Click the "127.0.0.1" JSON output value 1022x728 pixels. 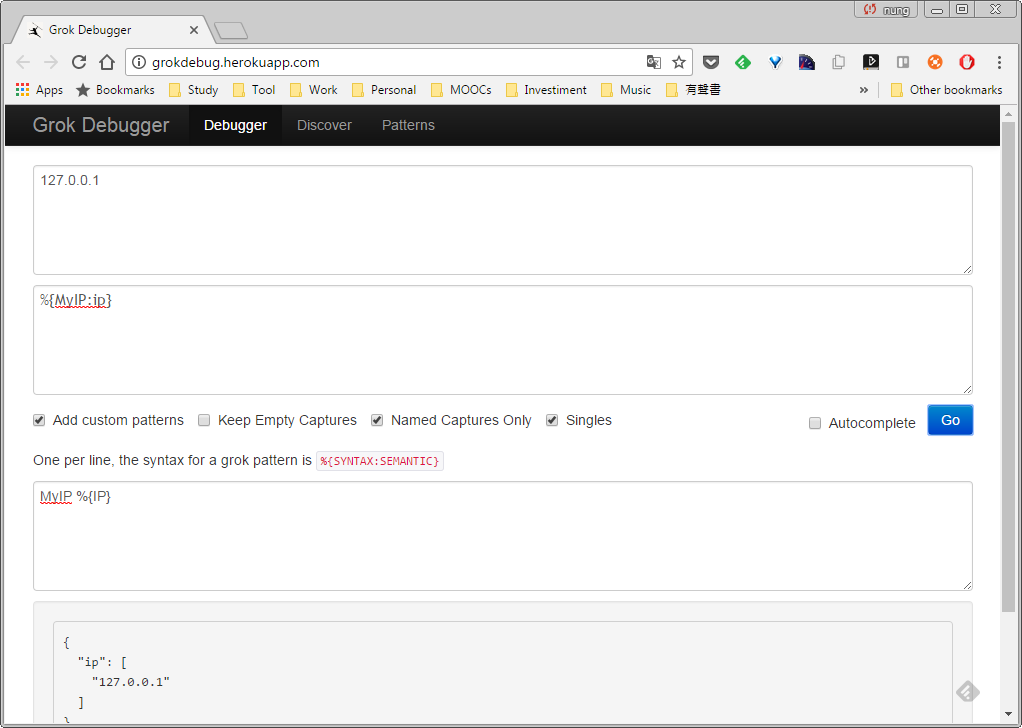tap(130, 682)
